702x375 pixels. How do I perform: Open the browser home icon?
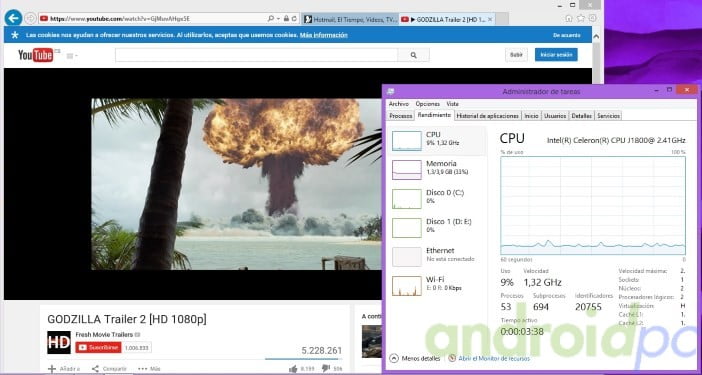click(569, 18)
